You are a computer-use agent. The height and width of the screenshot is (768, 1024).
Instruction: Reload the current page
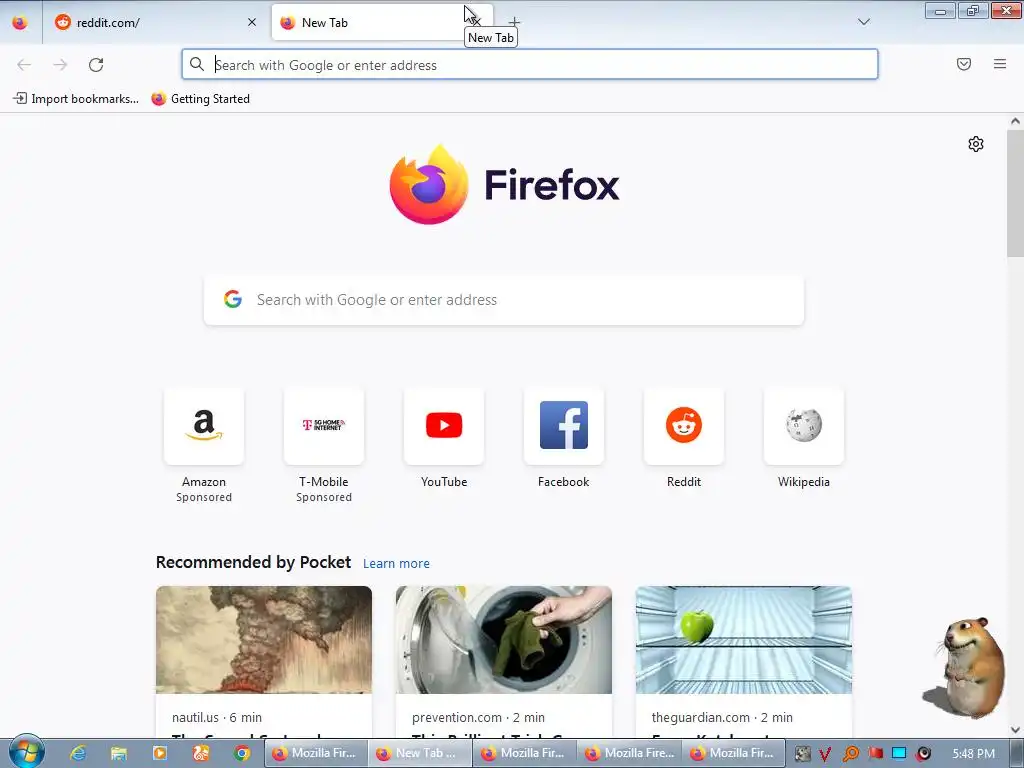click(x=96, y=65)
